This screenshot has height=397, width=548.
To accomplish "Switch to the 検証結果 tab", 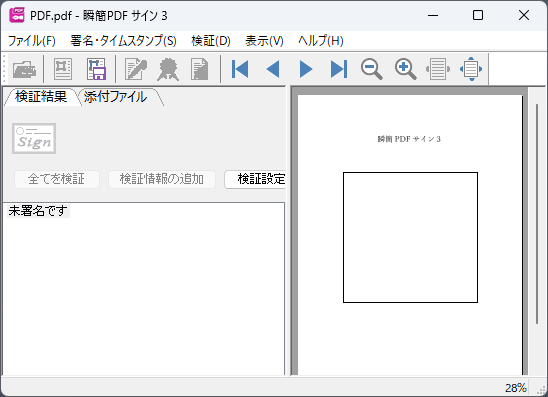I will (x=41, y=97).
